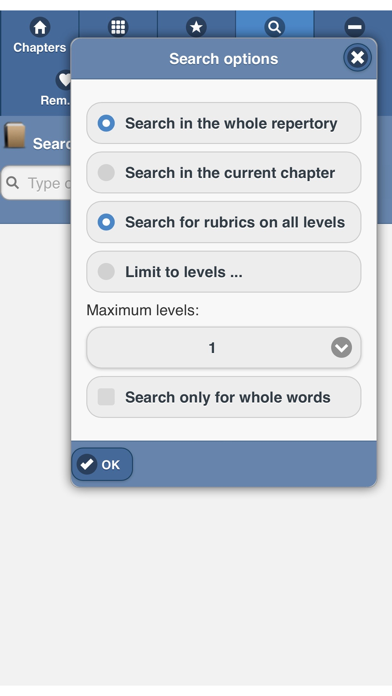Select Search in the current chapter
Image resolution: width=392 pixels, height=696 pixels.
coord(224,173)
